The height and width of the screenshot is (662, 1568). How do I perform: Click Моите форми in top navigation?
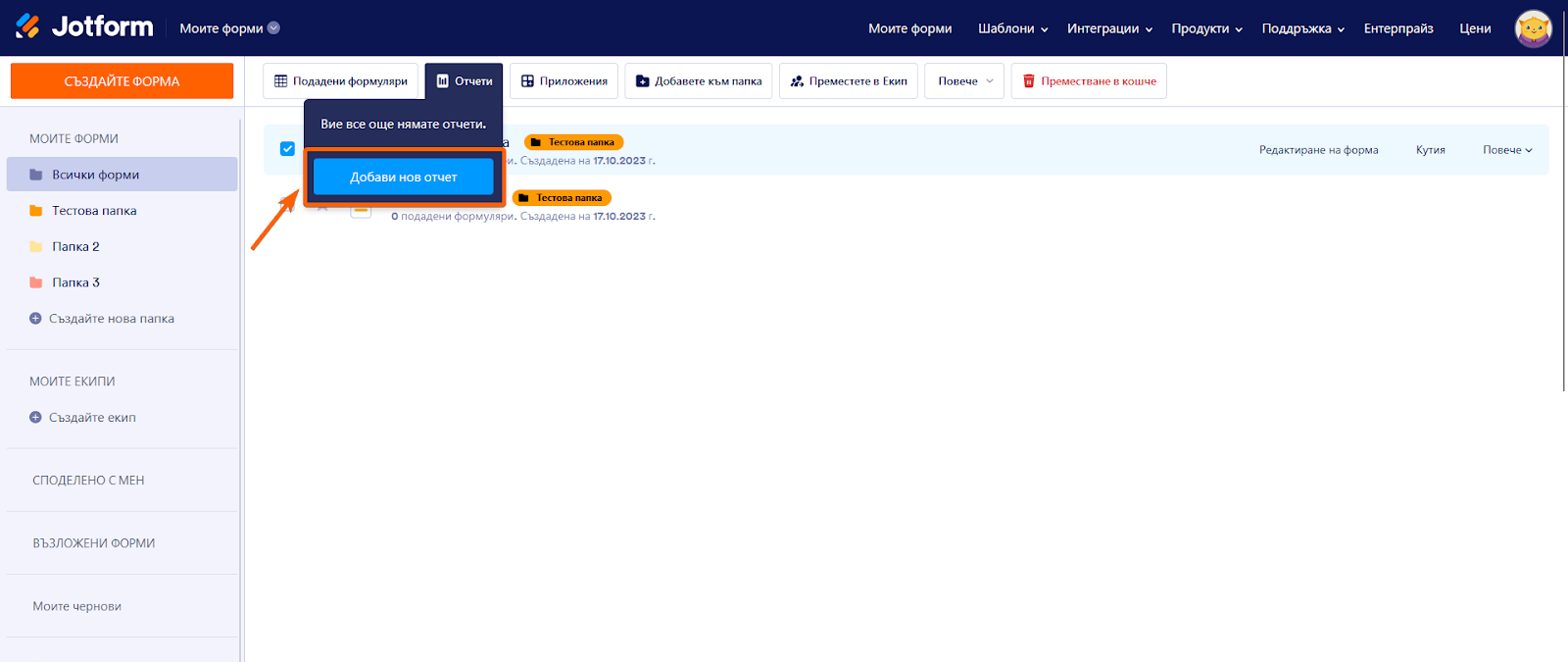(910, 28)
